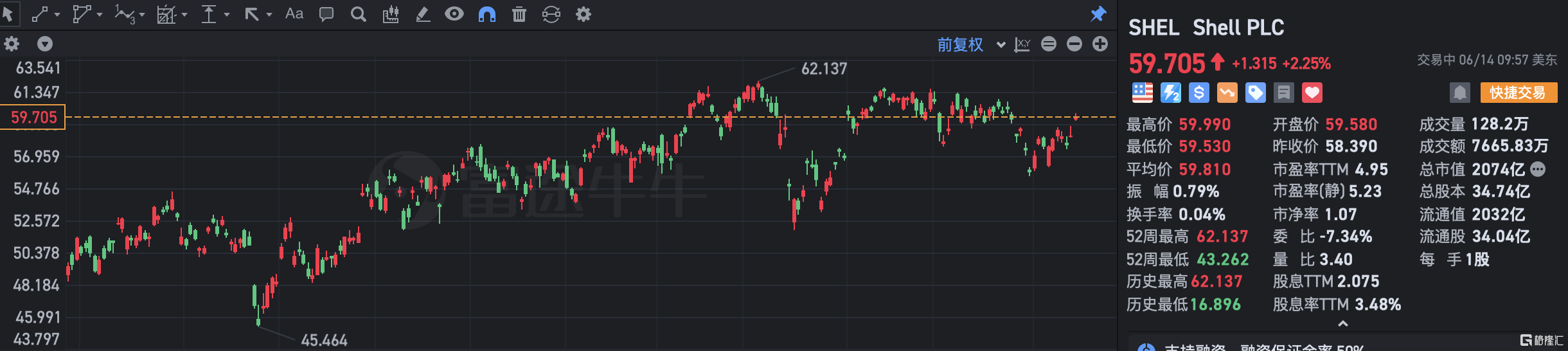Viewport: 1568px width, 351px height.
Task: Click the more dots beside 总市值 2074亿
Action: [1537, 169]
